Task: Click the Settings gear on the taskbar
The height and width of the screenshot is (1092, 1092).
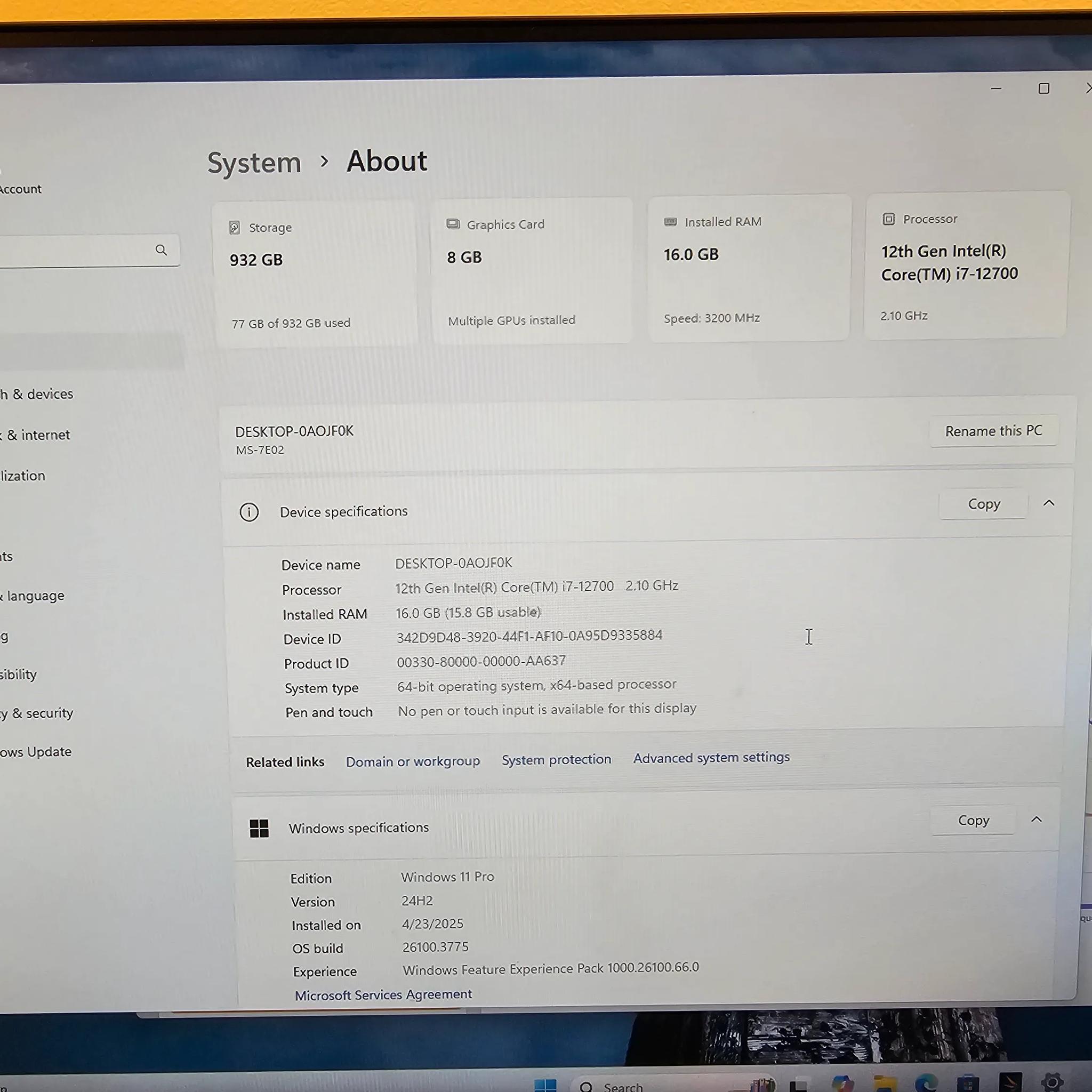Action: click(x=1052, y=1082)
